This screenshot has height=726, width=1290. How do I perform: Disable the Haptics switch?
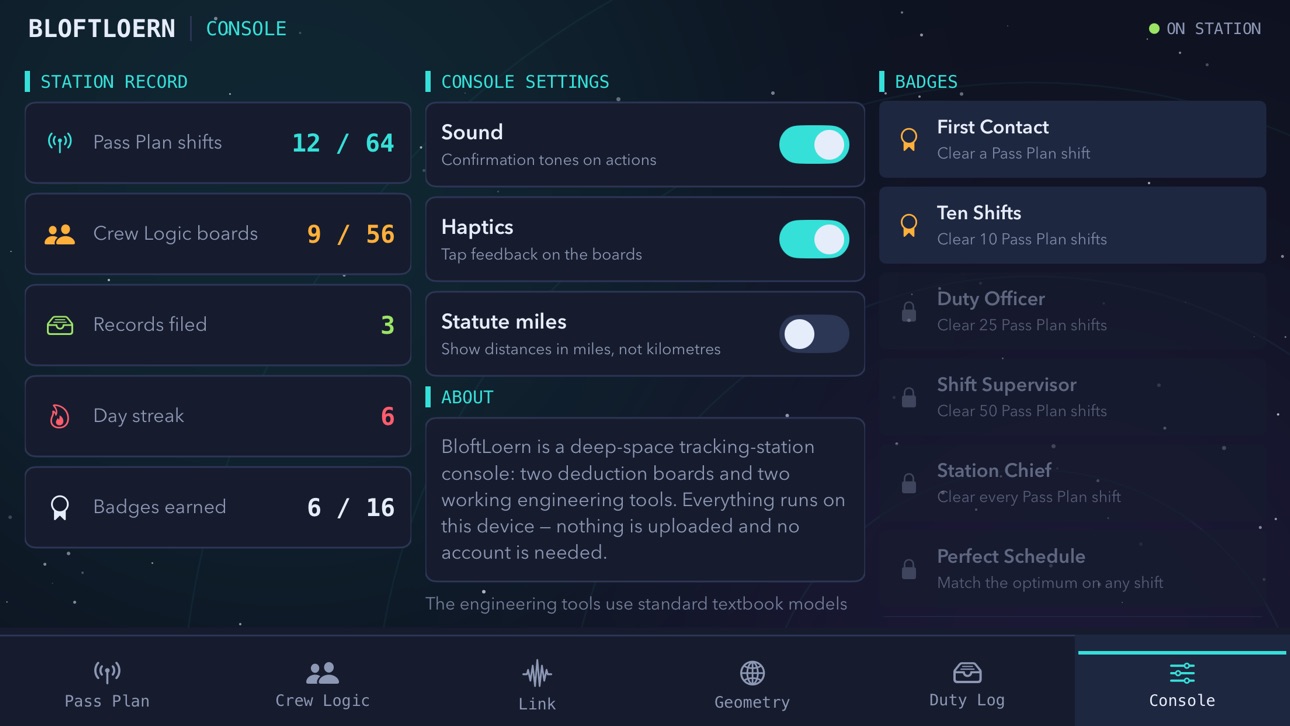814,240
